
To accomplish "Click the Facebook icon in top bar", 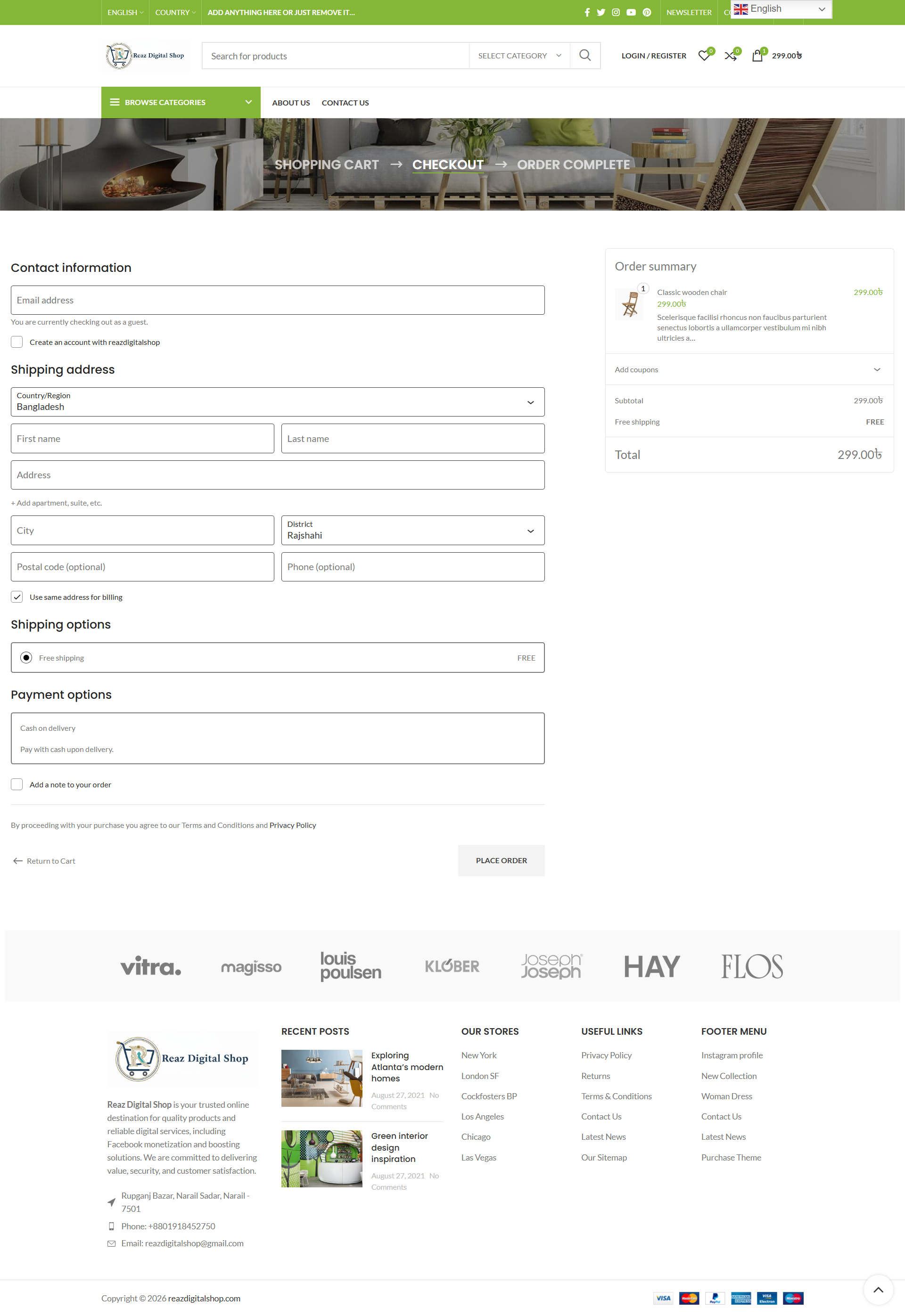I will pyautogui.click(x=587, y=12).
